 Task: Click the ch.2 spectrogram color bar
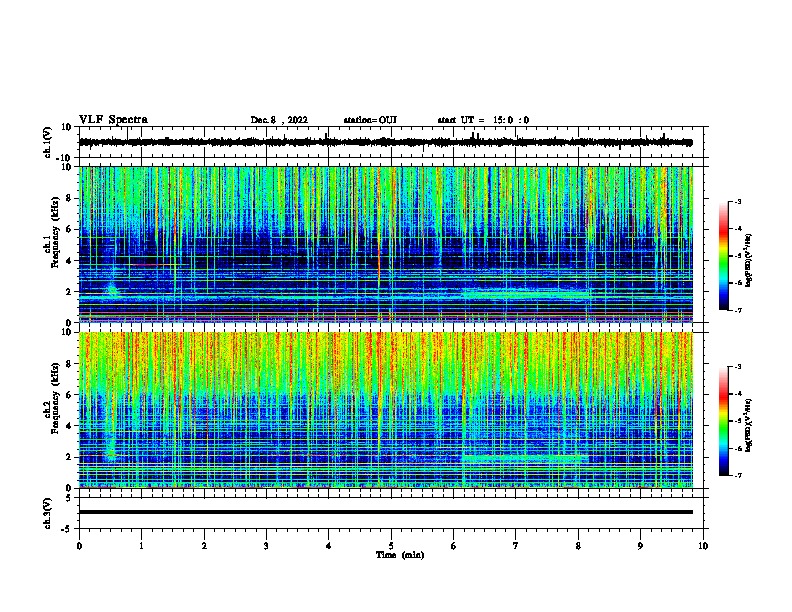pyautogui.click(x=724, y=421)
